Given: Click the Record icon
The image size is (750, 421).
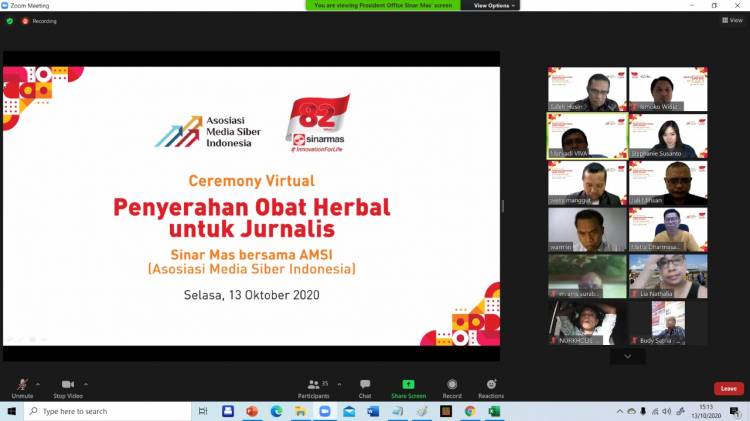Looking at the screenshot, I should [452, 384].
